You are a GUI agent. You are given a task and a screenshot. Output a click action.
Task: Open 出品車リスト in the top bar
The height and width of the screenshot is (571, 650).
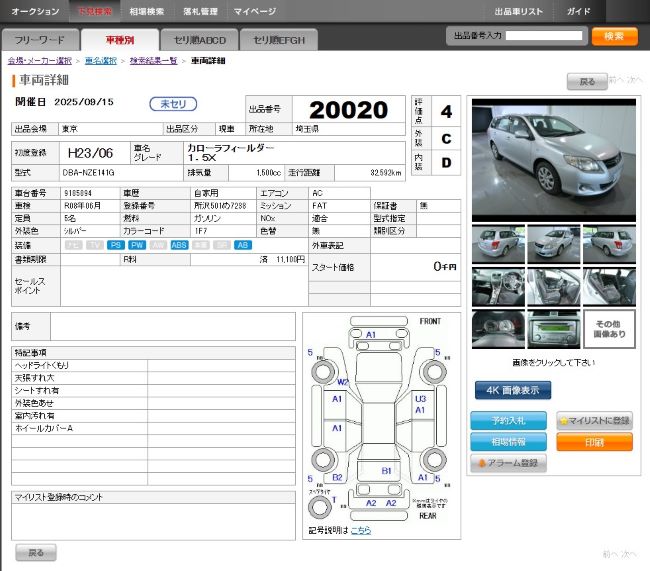(519, 12)
